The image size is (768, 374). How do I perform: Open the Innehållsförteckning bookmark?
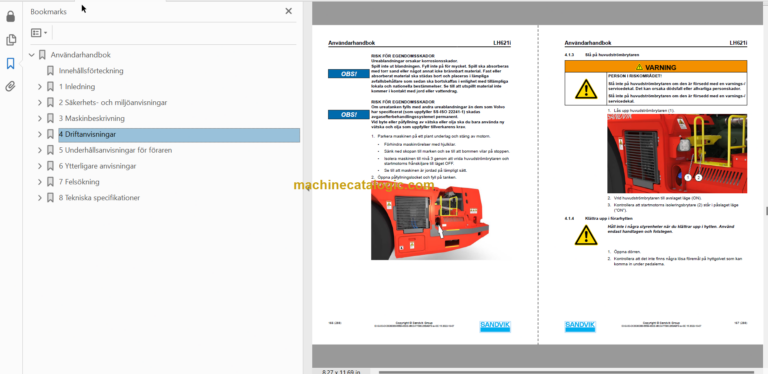(91, 71)
